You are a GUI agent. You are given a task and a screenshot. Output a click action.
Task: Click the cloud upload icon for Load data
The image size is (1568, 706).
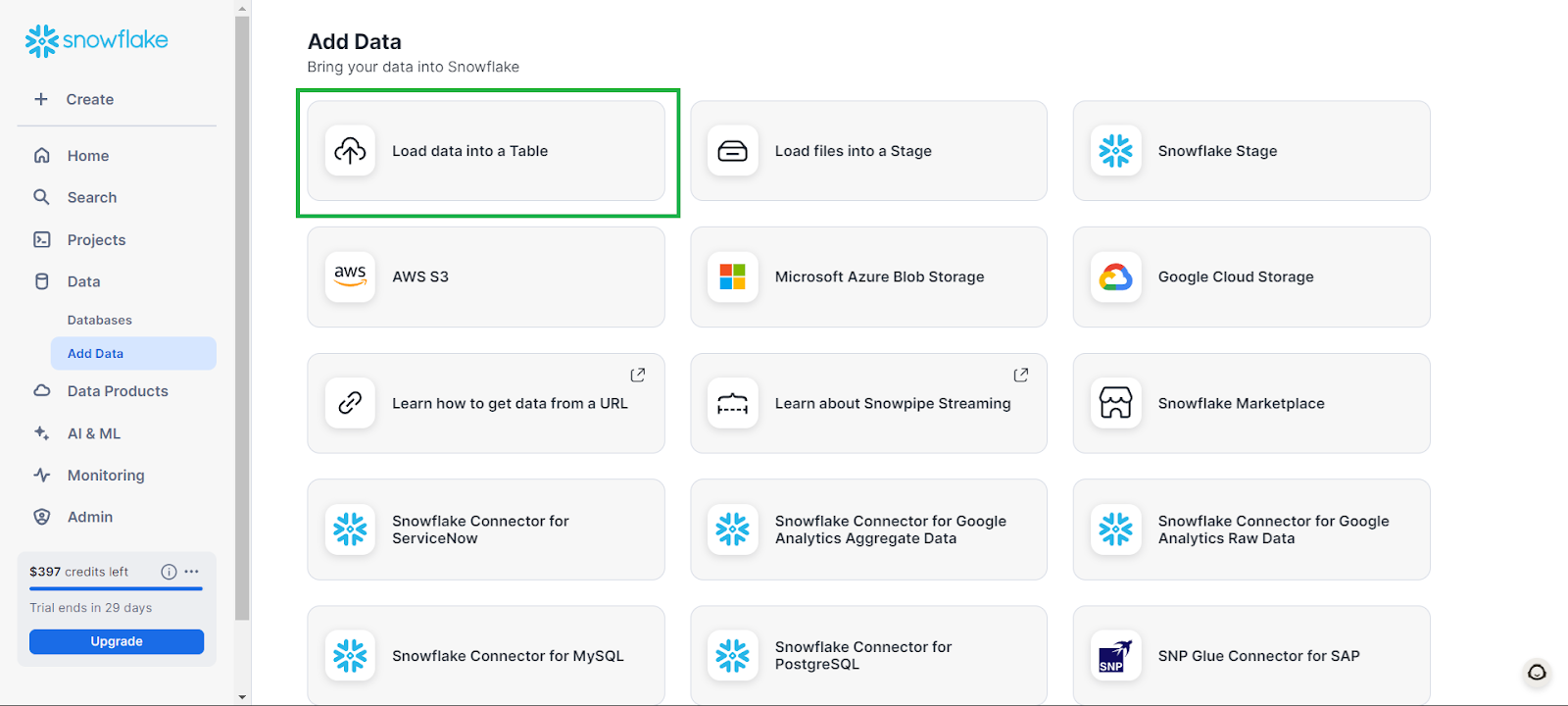[350, 151]
